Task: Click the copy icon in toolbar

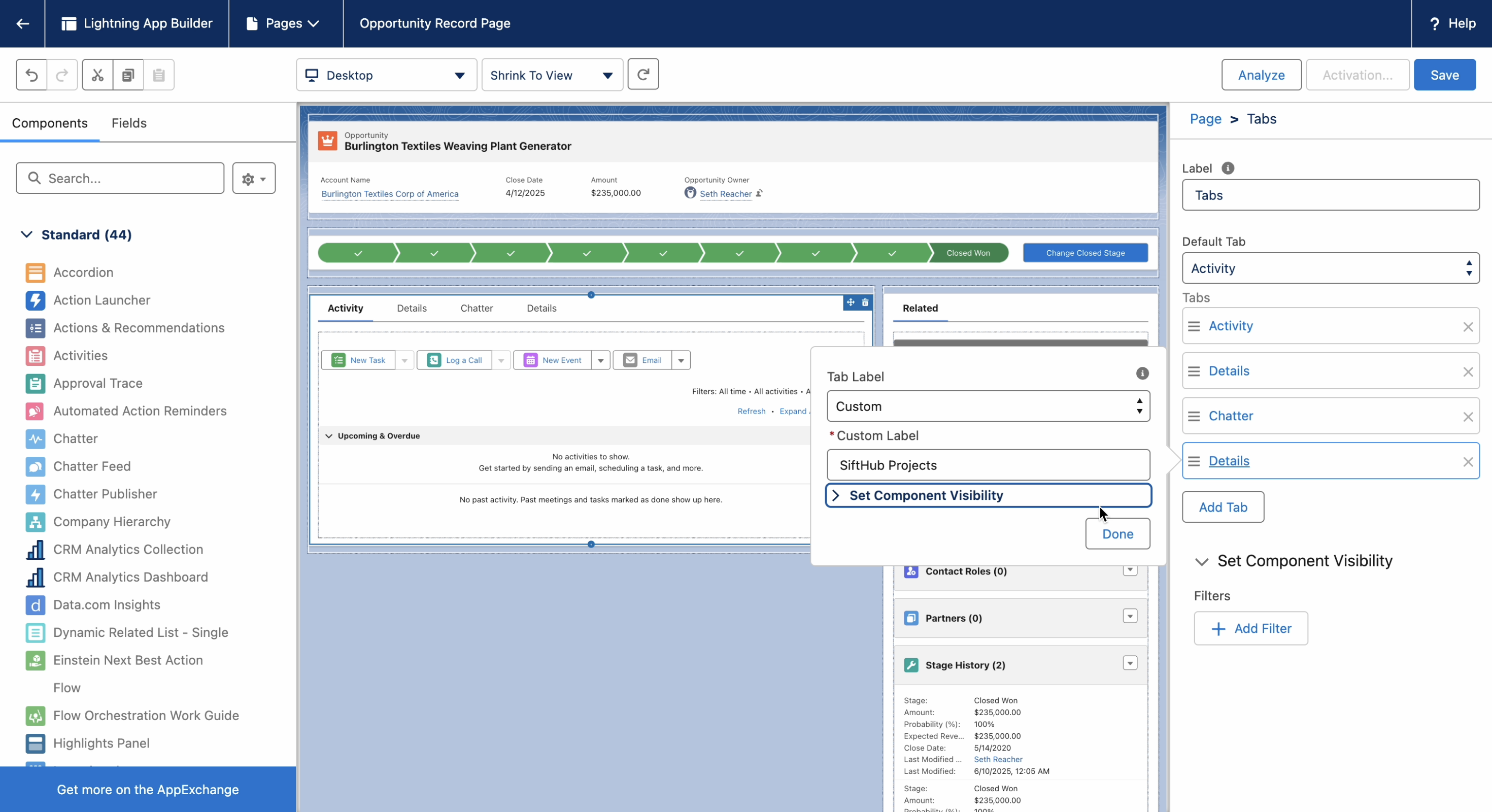Action: click(128, 75)
